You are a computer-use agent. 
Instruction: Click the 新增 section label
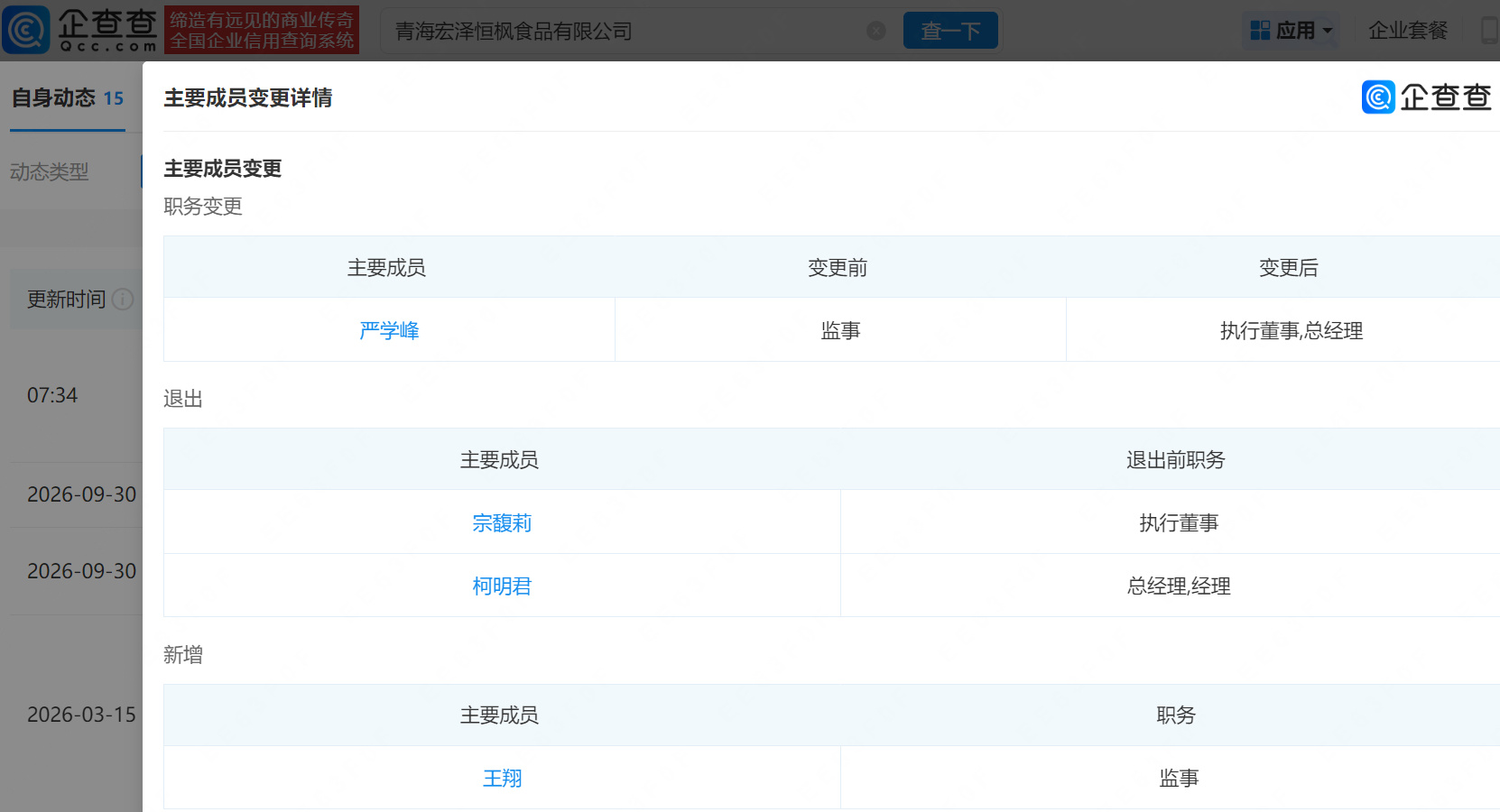183,654
